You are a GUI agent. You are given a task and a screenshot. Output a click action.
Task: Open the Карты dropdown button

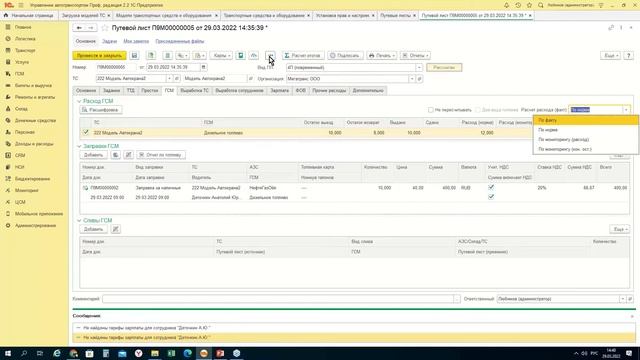(x=222, y=56)
